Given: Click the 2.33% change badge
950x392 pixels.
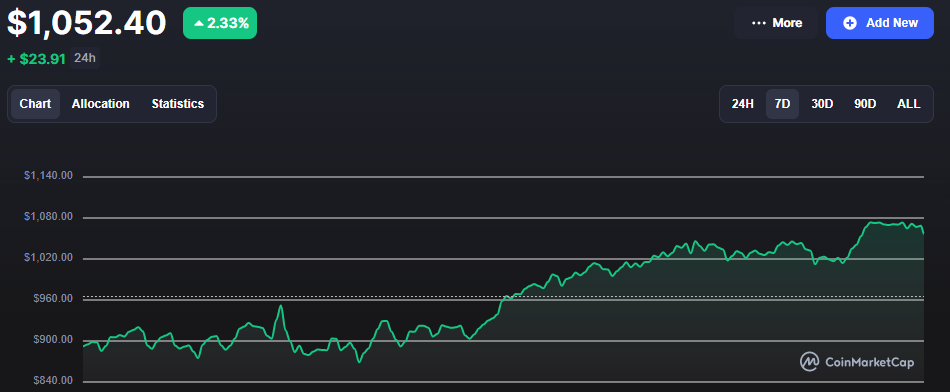Looking at the screenshot, I should point(220,24).
